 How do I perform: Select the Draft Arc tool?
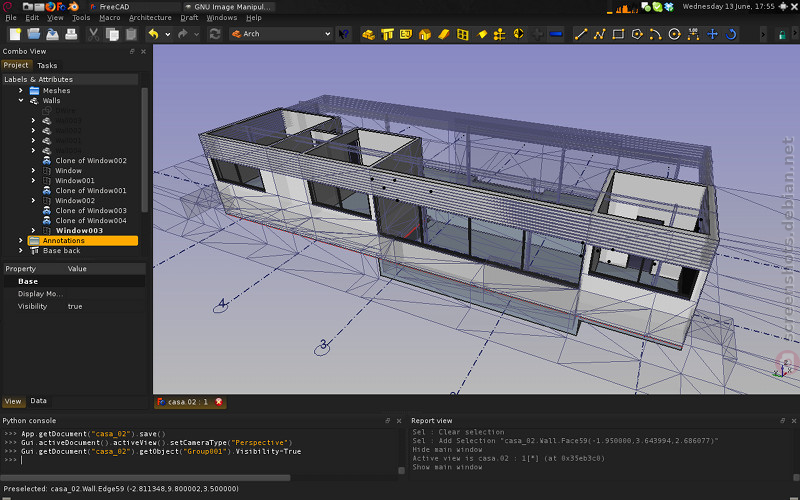656,34
